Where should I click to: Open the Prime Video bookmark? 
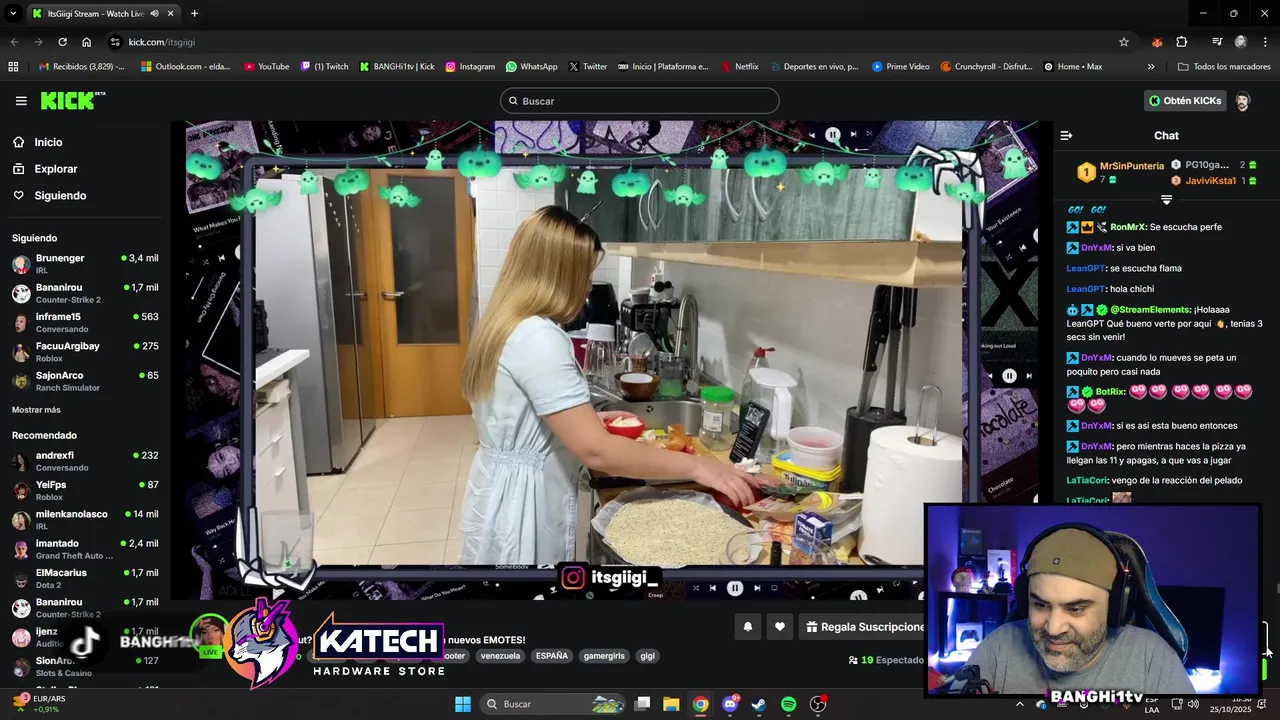901,67
